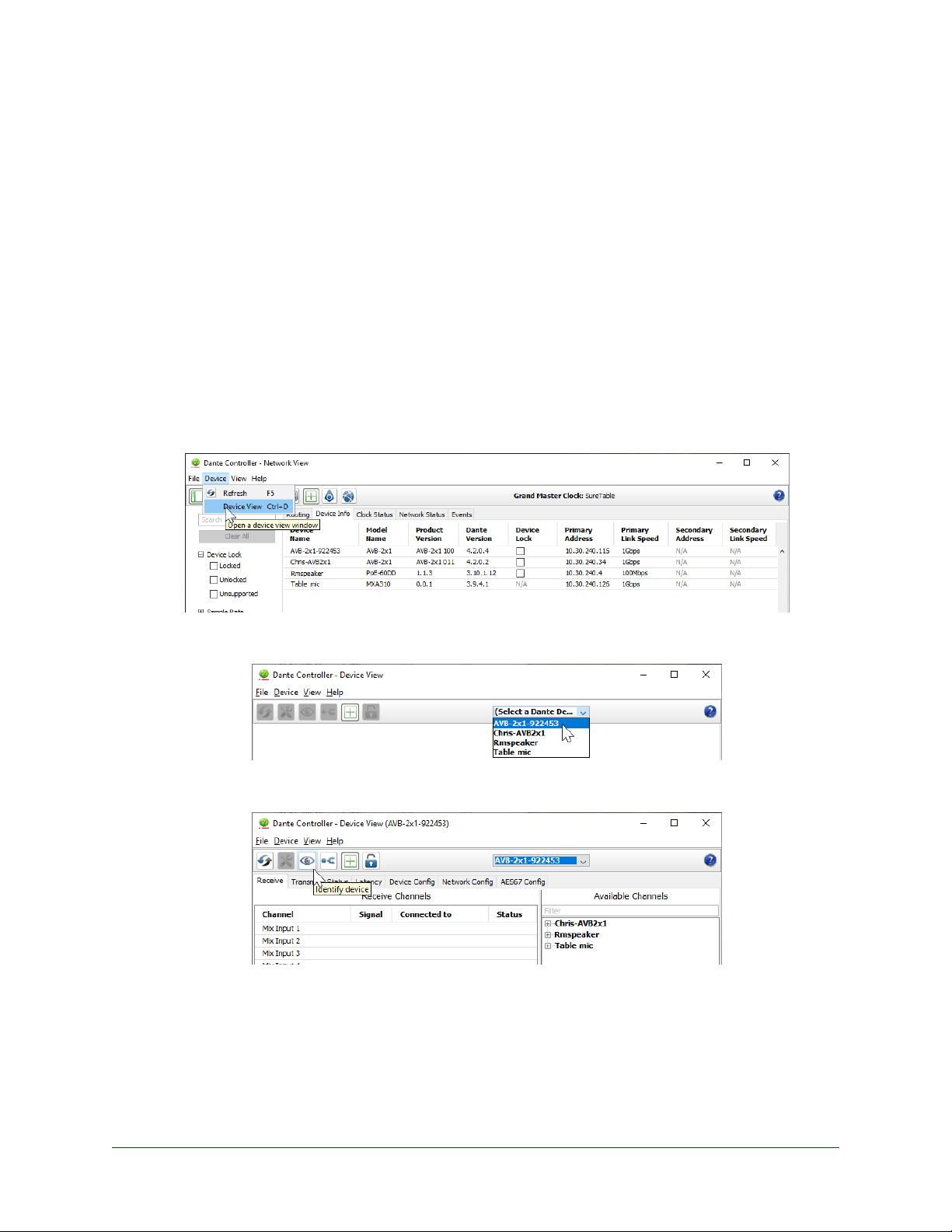
Task: Collapse the Device Lock filter group
Action: 201,555
